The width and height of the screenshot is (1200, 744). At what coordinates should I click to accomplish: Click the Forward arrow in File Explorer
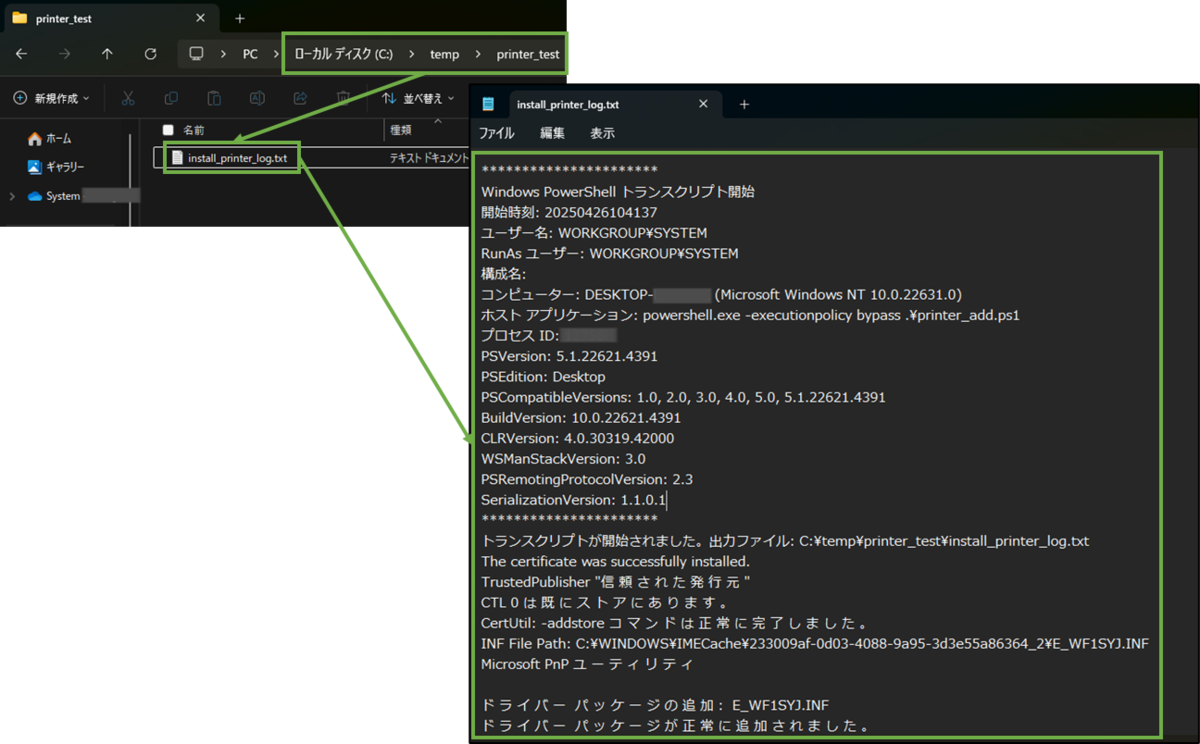click(x=64, y=54)
